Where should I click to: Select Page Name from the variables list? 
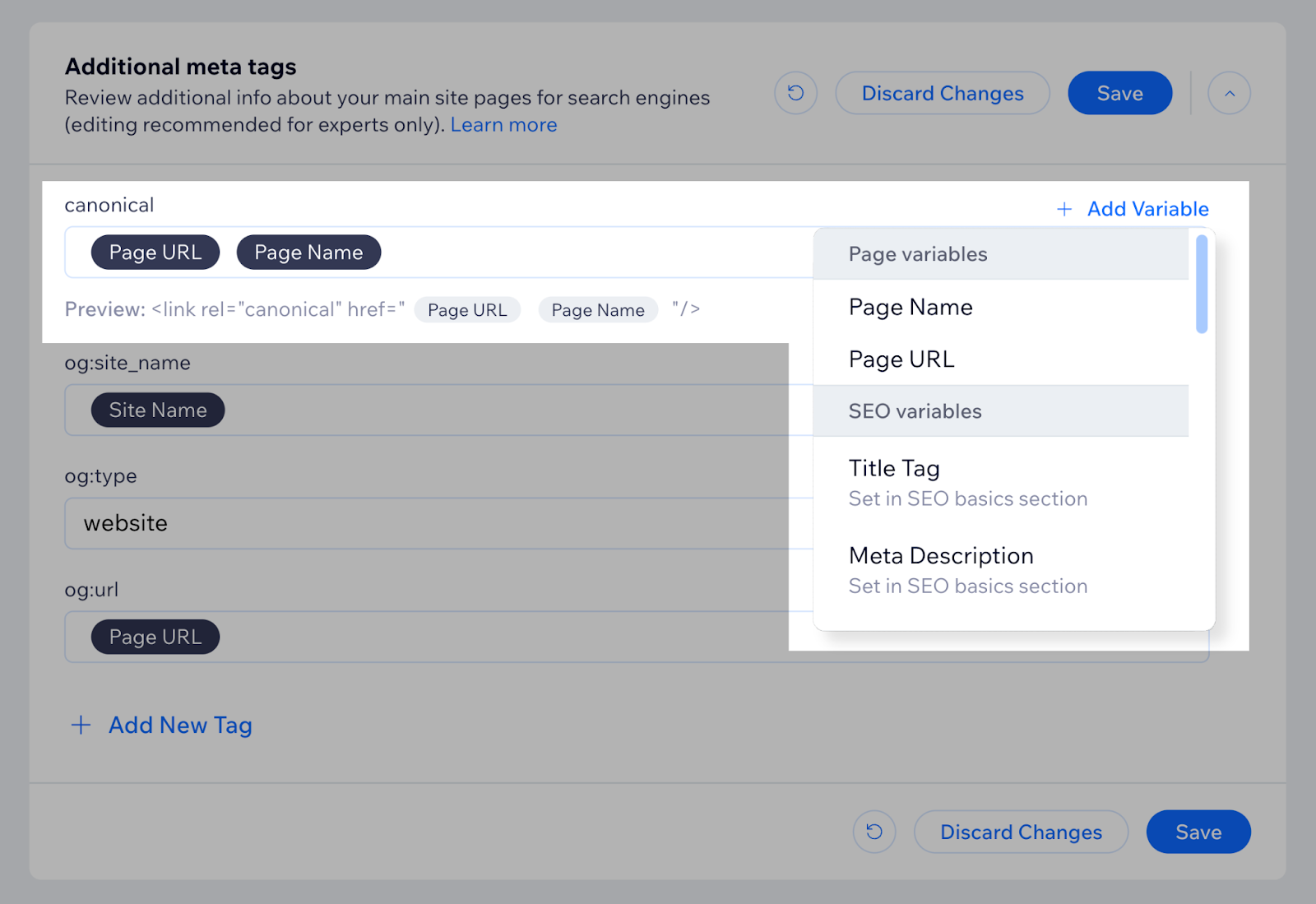click(x=911, y=307)
